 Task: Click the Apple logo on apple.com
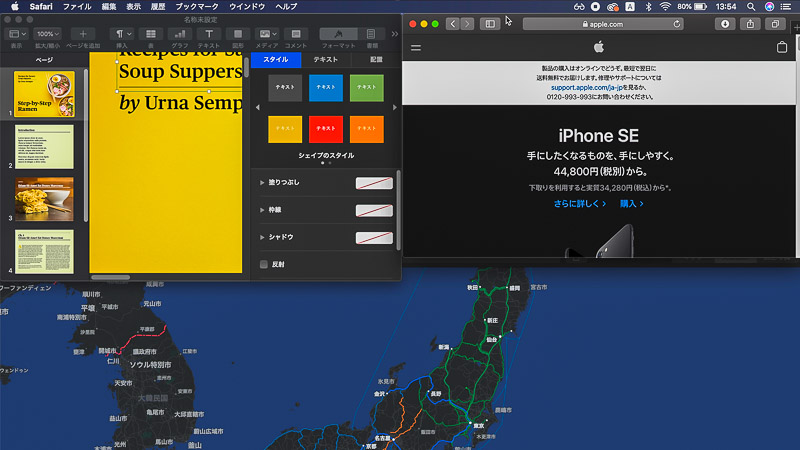coord(599,47)
